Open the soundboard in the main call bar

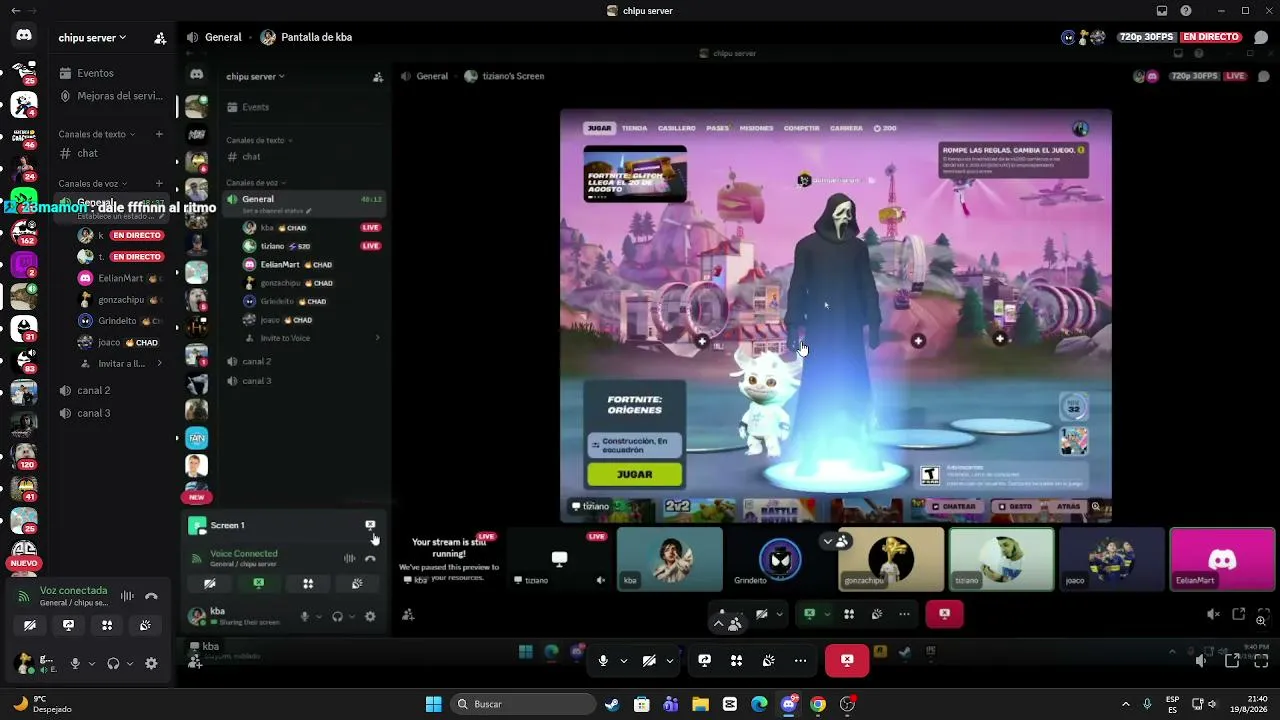[x=768, y=660]
